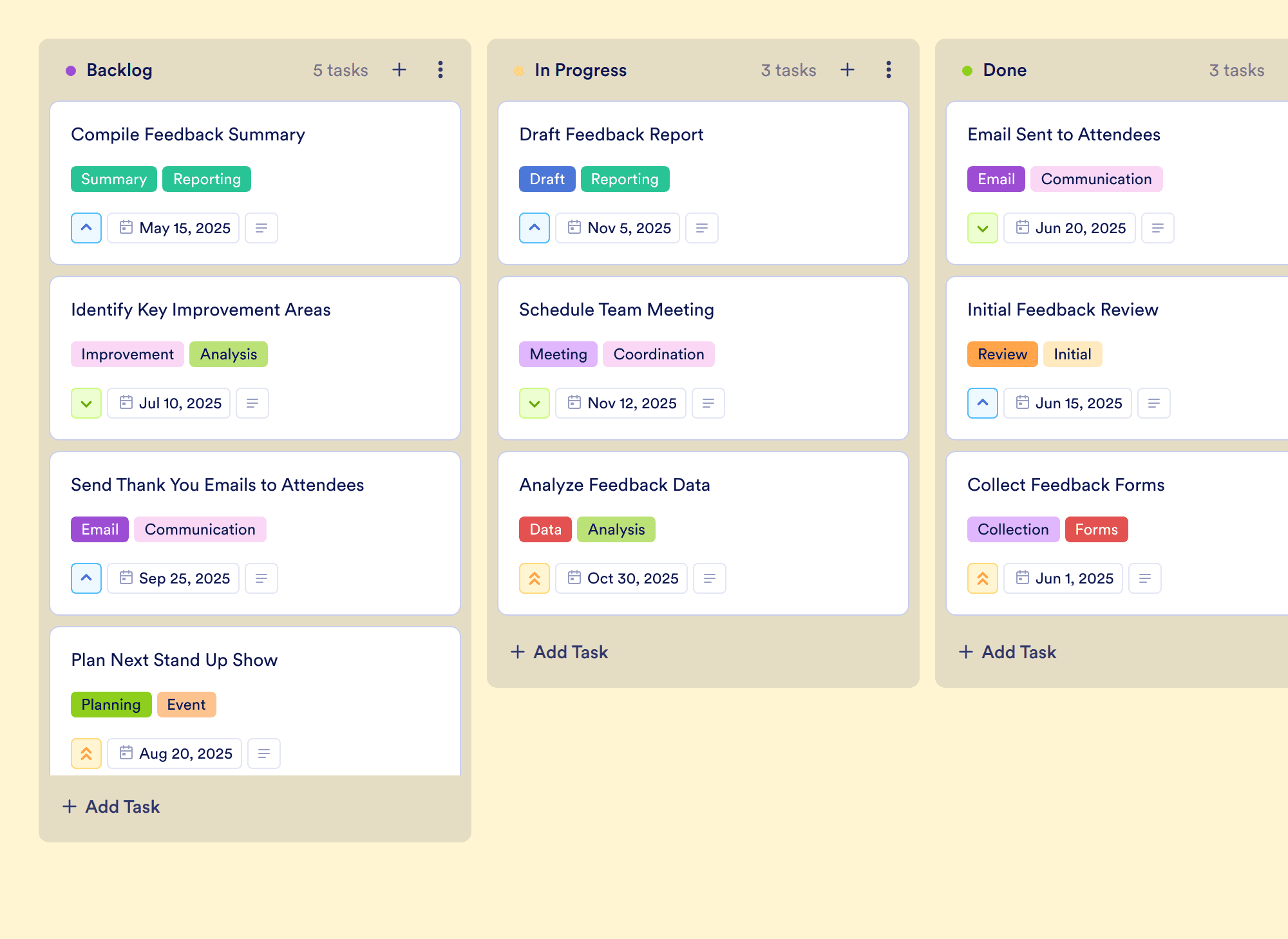Click Reporting tag on Compile Feedback Summary

point(207,179)
